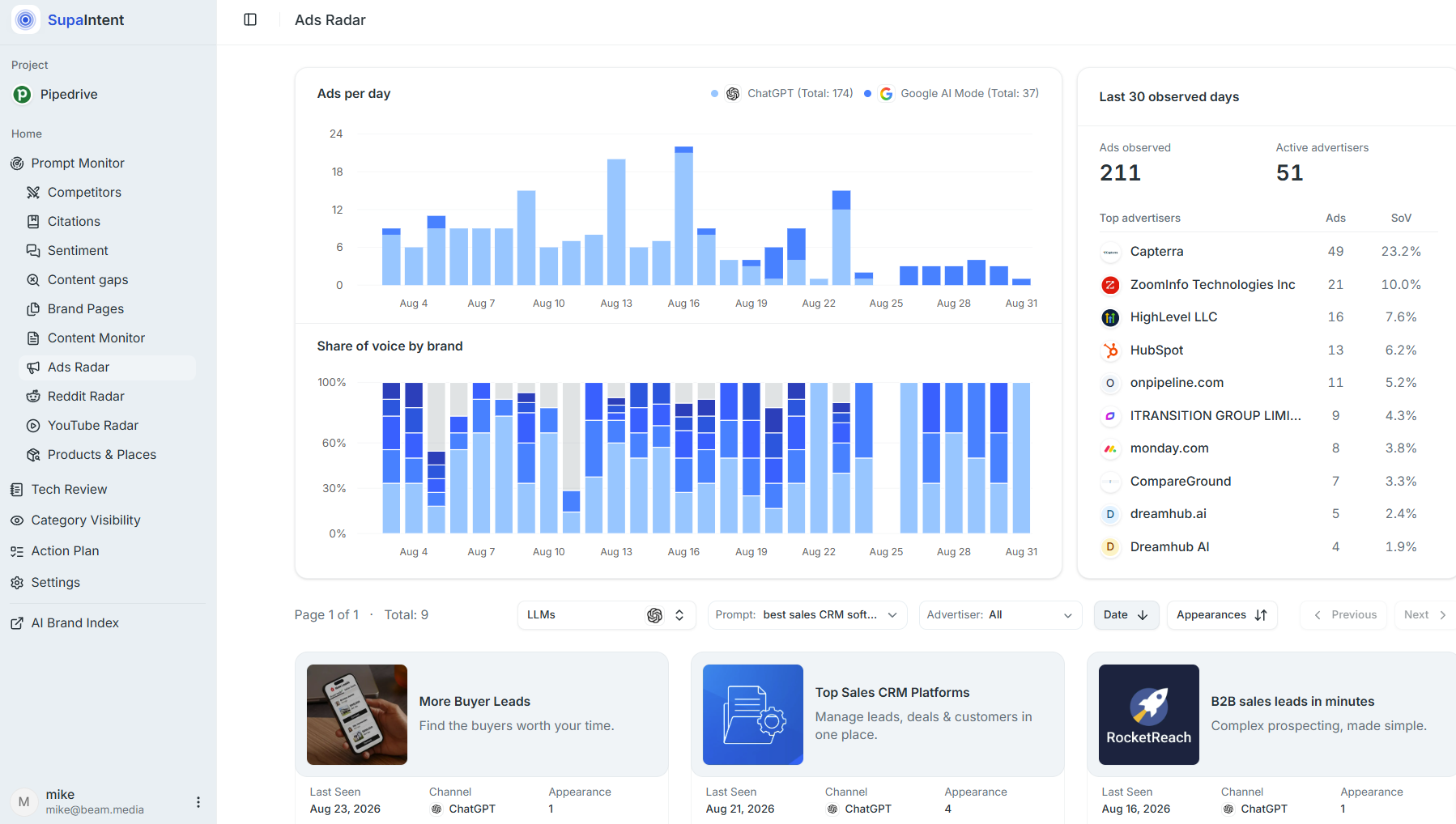Click the Content Monitor document icon
The image size is (1456, 824).
click(33, 338)
